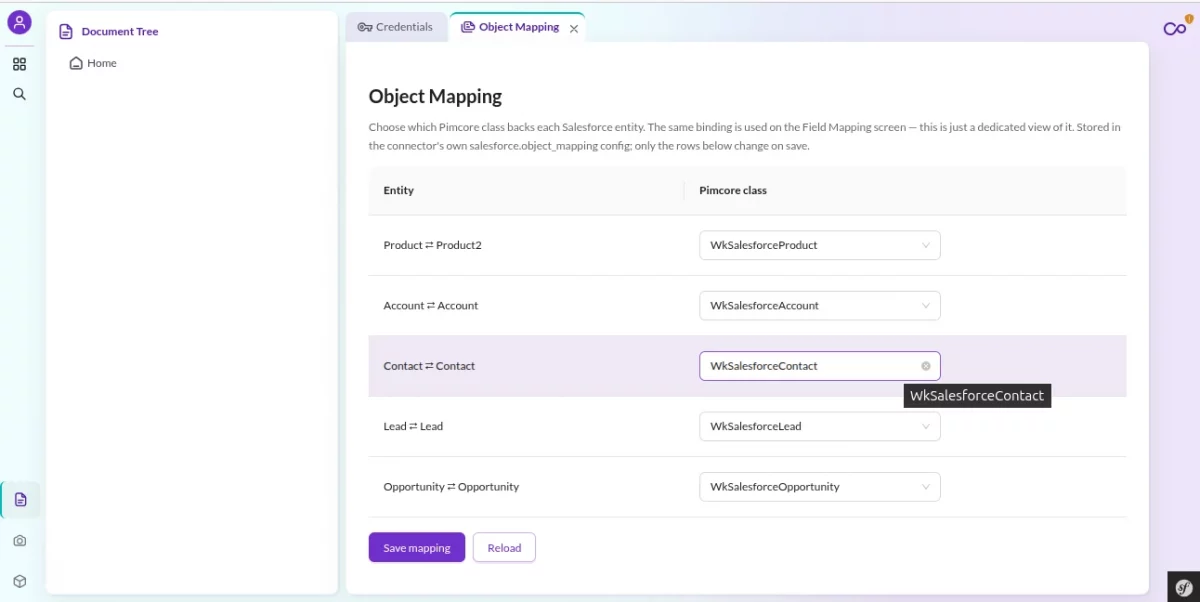Open the dashboard grid icon in sidebar
The height and width of the screenshot is (602, 1200).
(x=19, y=64)
